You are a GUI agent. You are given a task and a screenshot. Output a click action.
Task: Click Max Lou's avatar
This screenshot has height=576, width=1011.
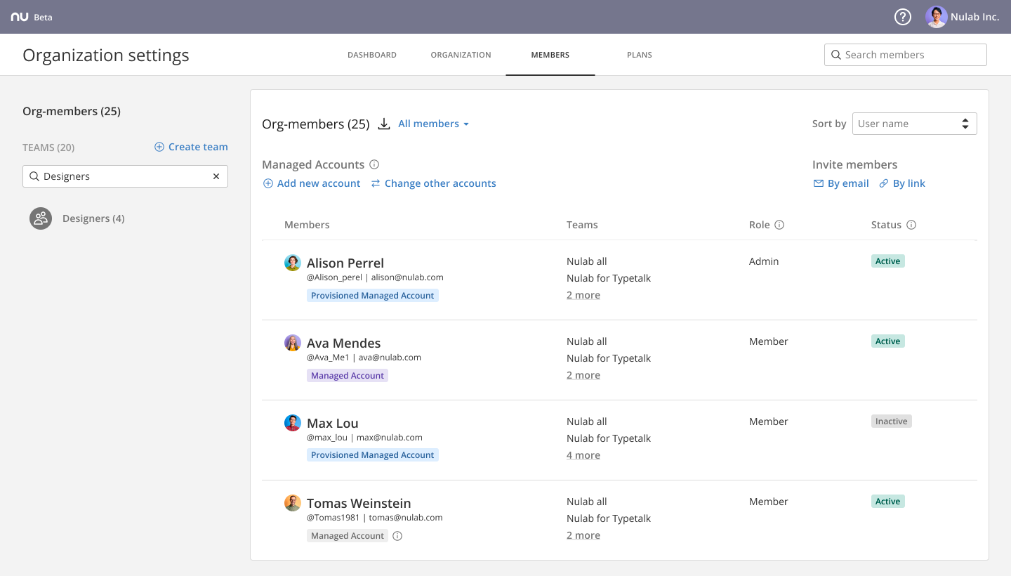[x=292, y=422]
